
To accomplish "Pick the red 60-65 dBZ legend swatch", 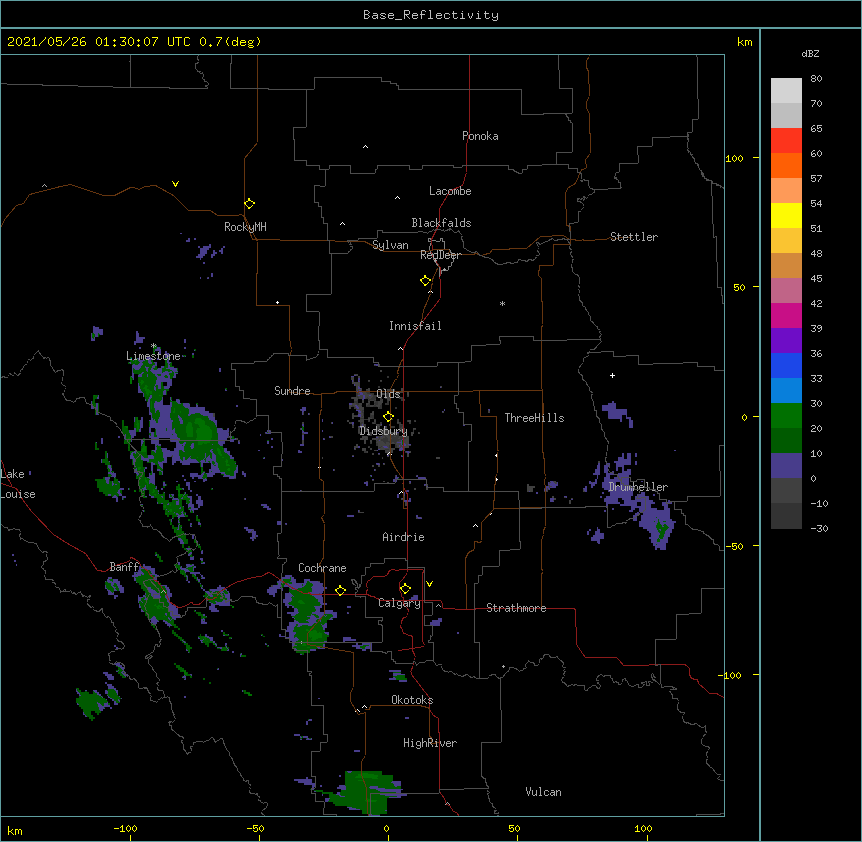I will pyautogui.click(x=786, y=141).
